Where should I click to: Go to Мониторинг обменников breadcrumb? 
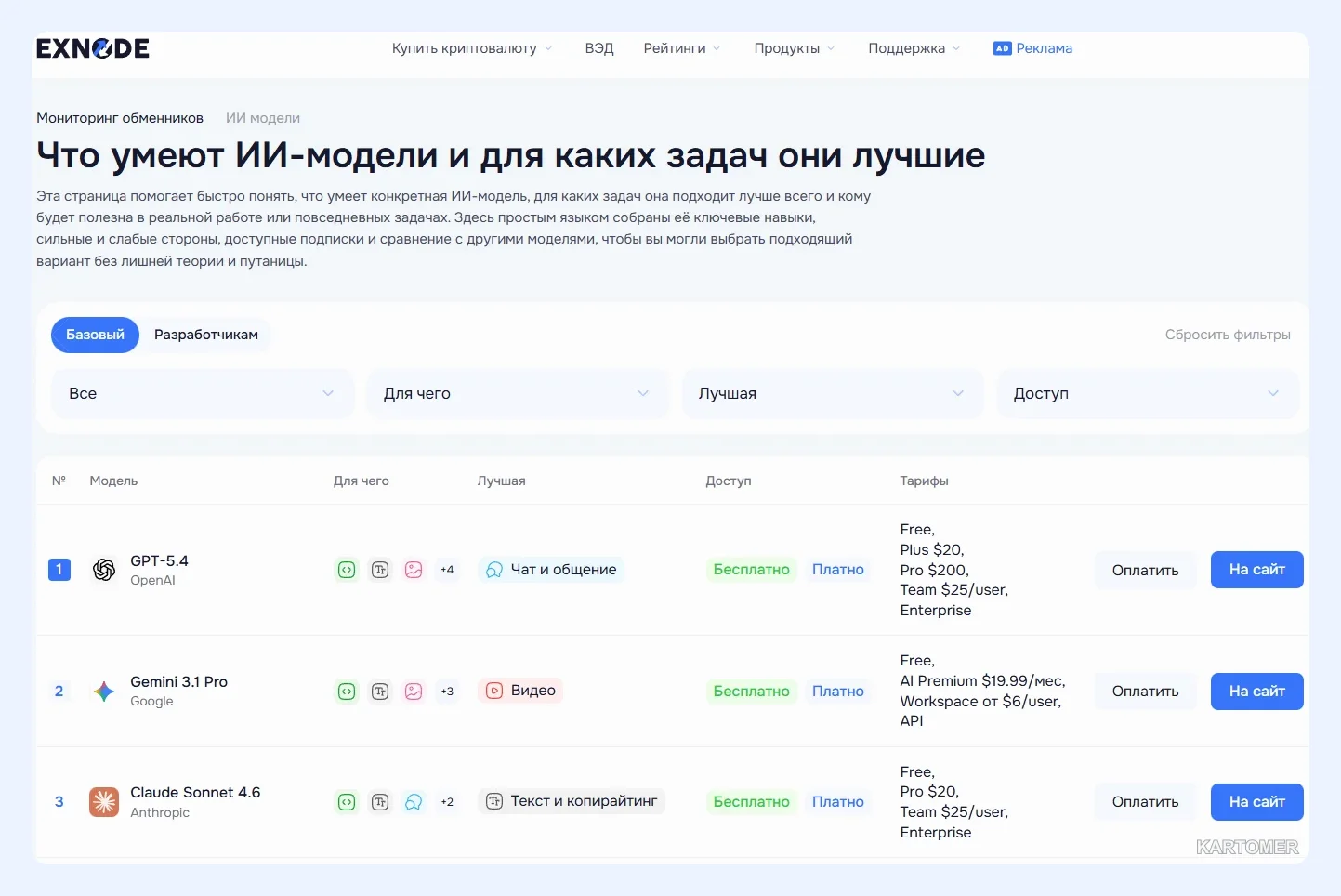coord(120,118)
